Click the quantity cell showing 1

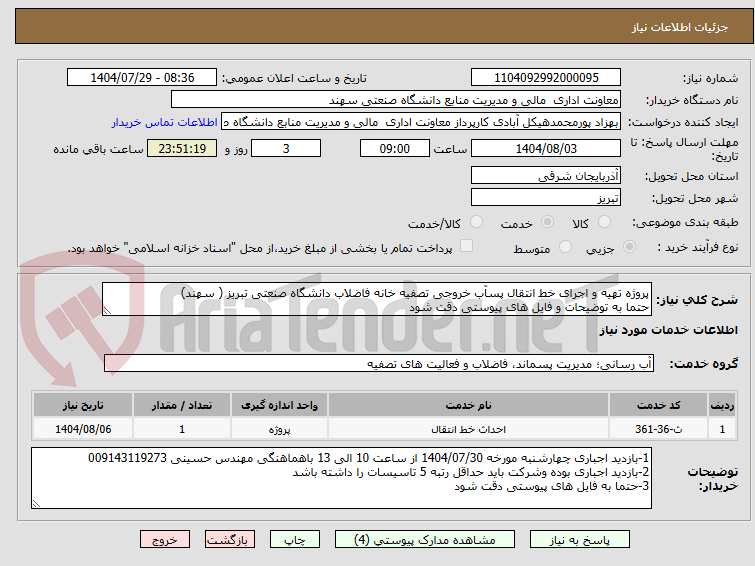[182, 429]
